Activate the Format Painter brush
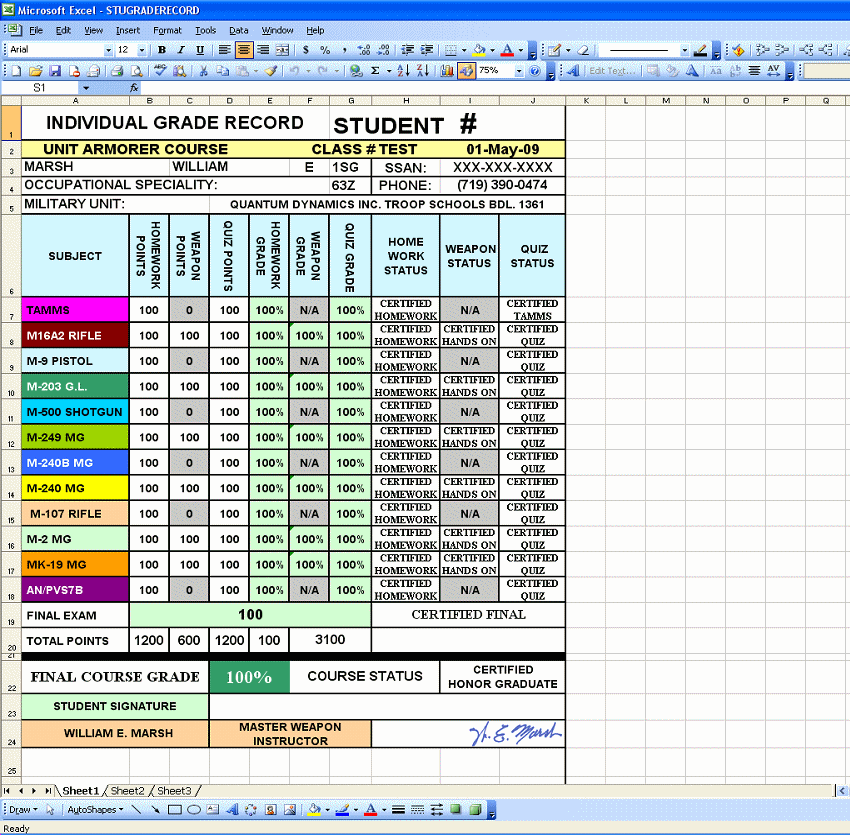850x835 pixels. pyautogui.click(x=271, y=70)
